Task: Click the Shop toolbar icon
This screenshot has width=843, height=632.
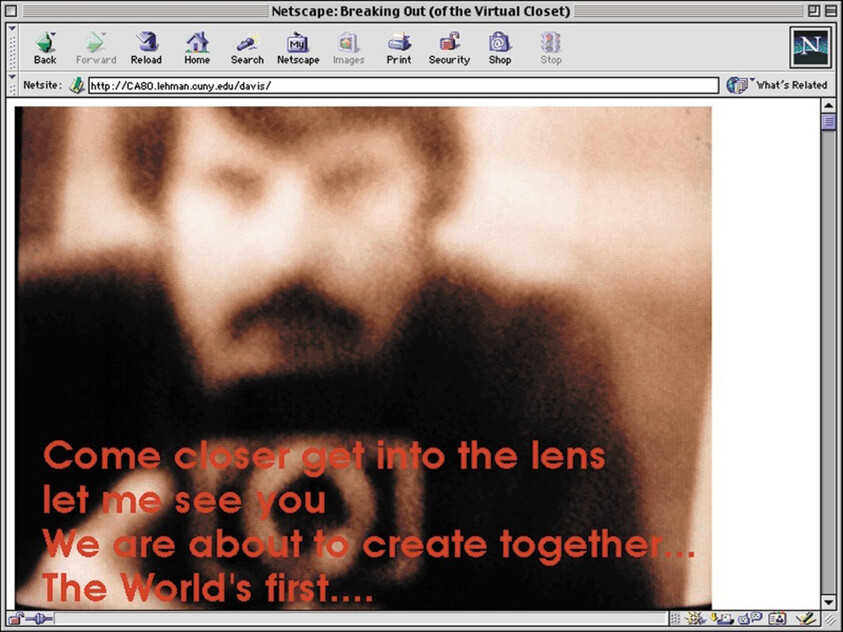Action: (x=499, y=44)
